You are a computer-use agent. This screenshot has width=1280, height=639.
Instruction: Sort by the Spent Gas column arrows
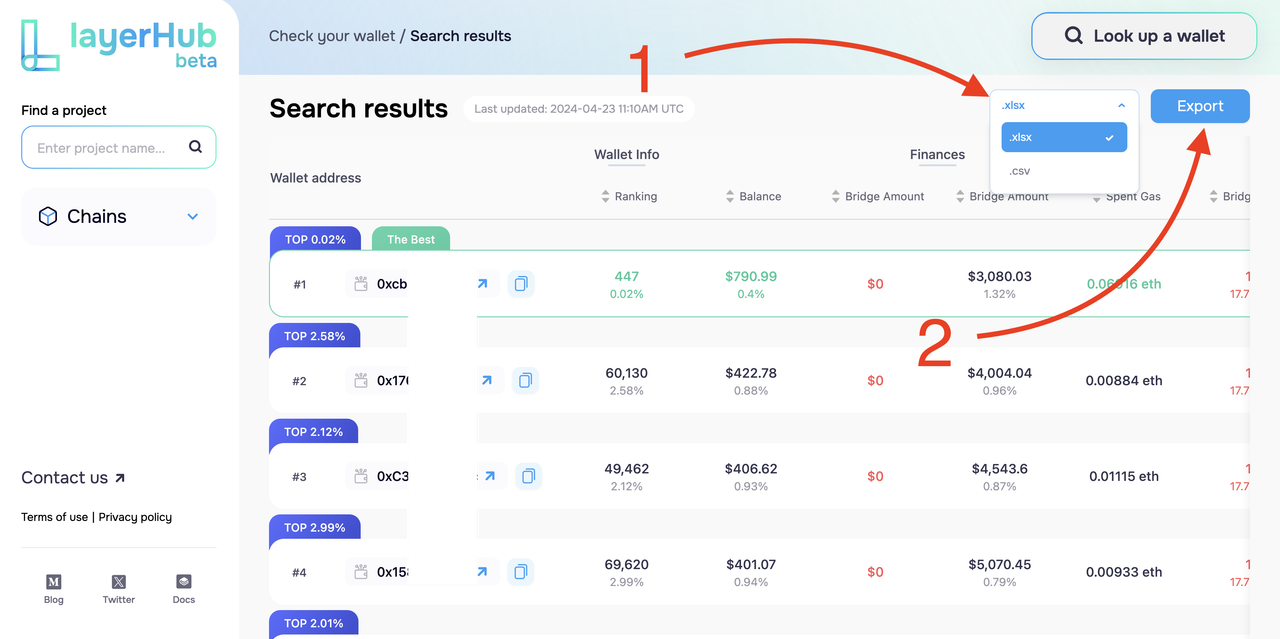1097,197
